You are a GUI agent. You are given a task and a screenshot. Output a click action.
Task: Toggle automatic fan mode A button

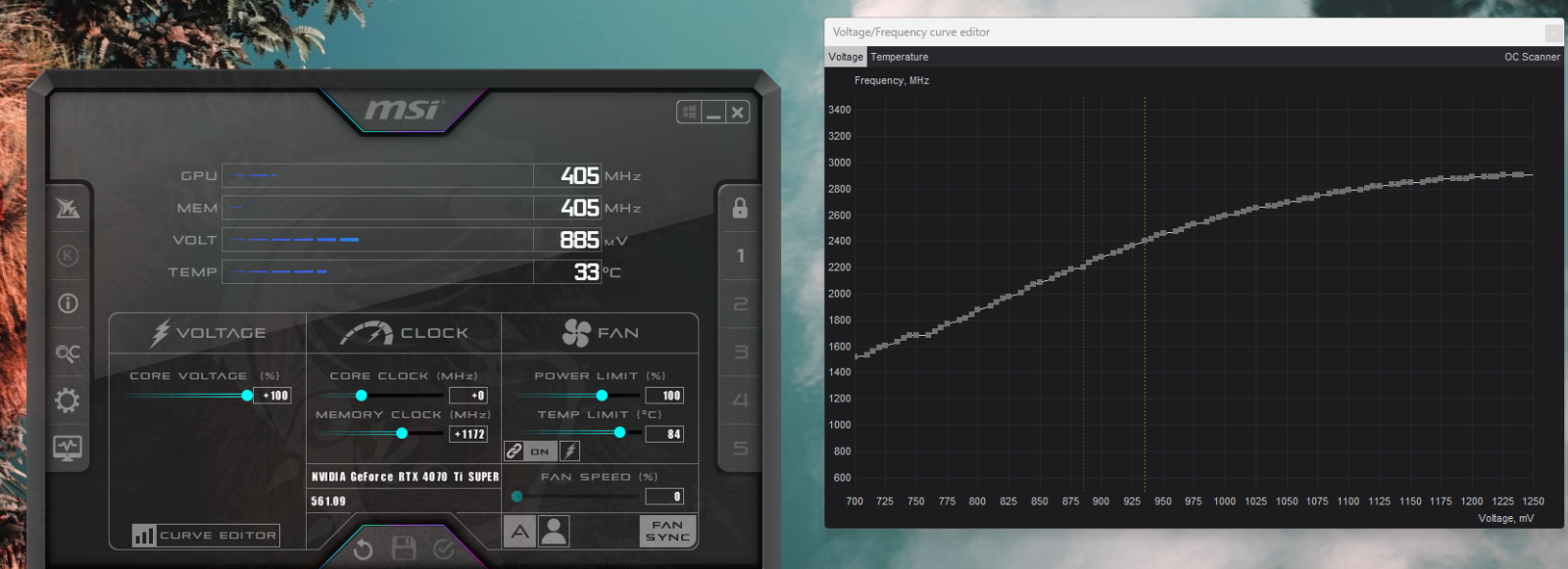coord(520,532)
